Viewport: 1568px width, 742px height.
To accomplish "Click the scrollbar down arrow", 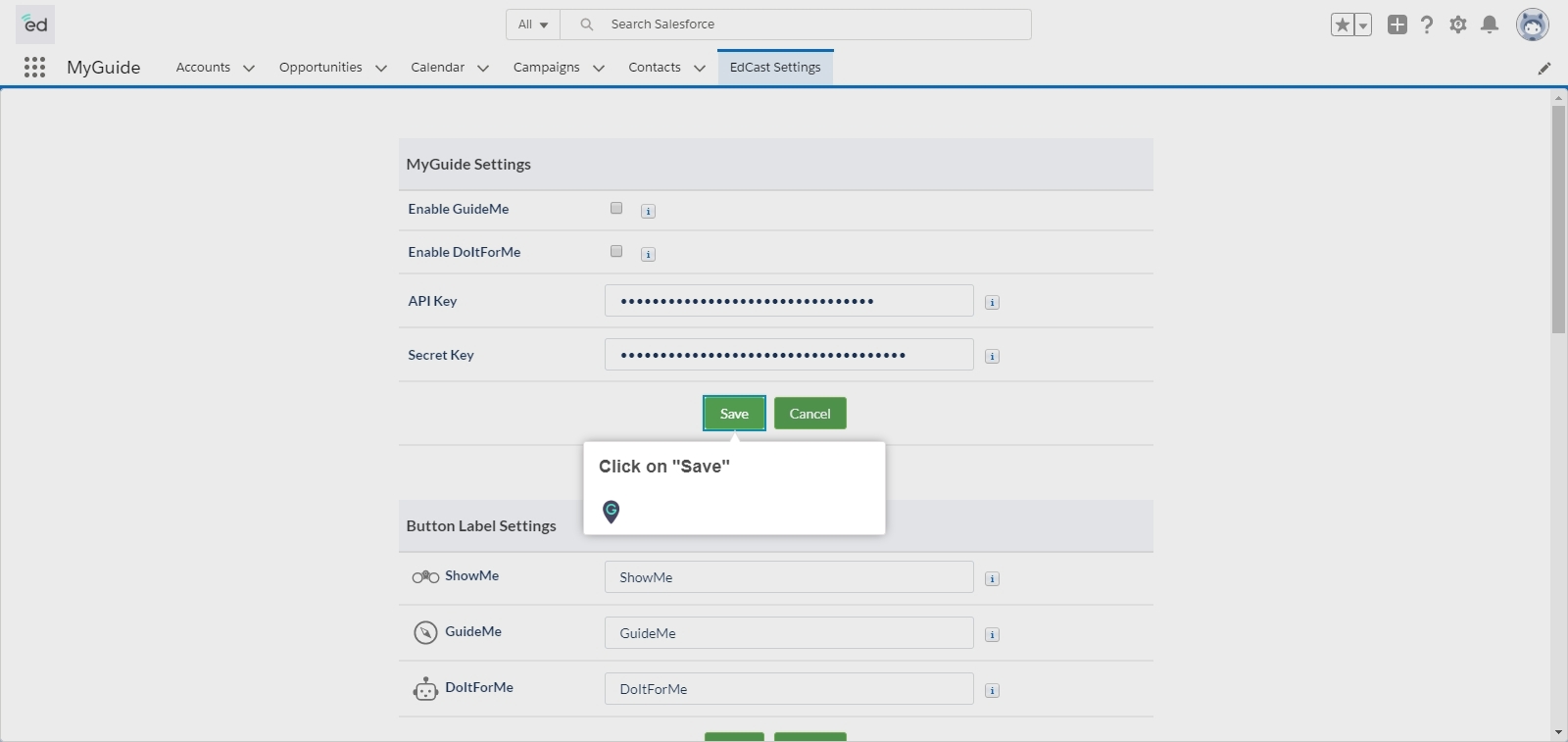I will [1558, 732].
